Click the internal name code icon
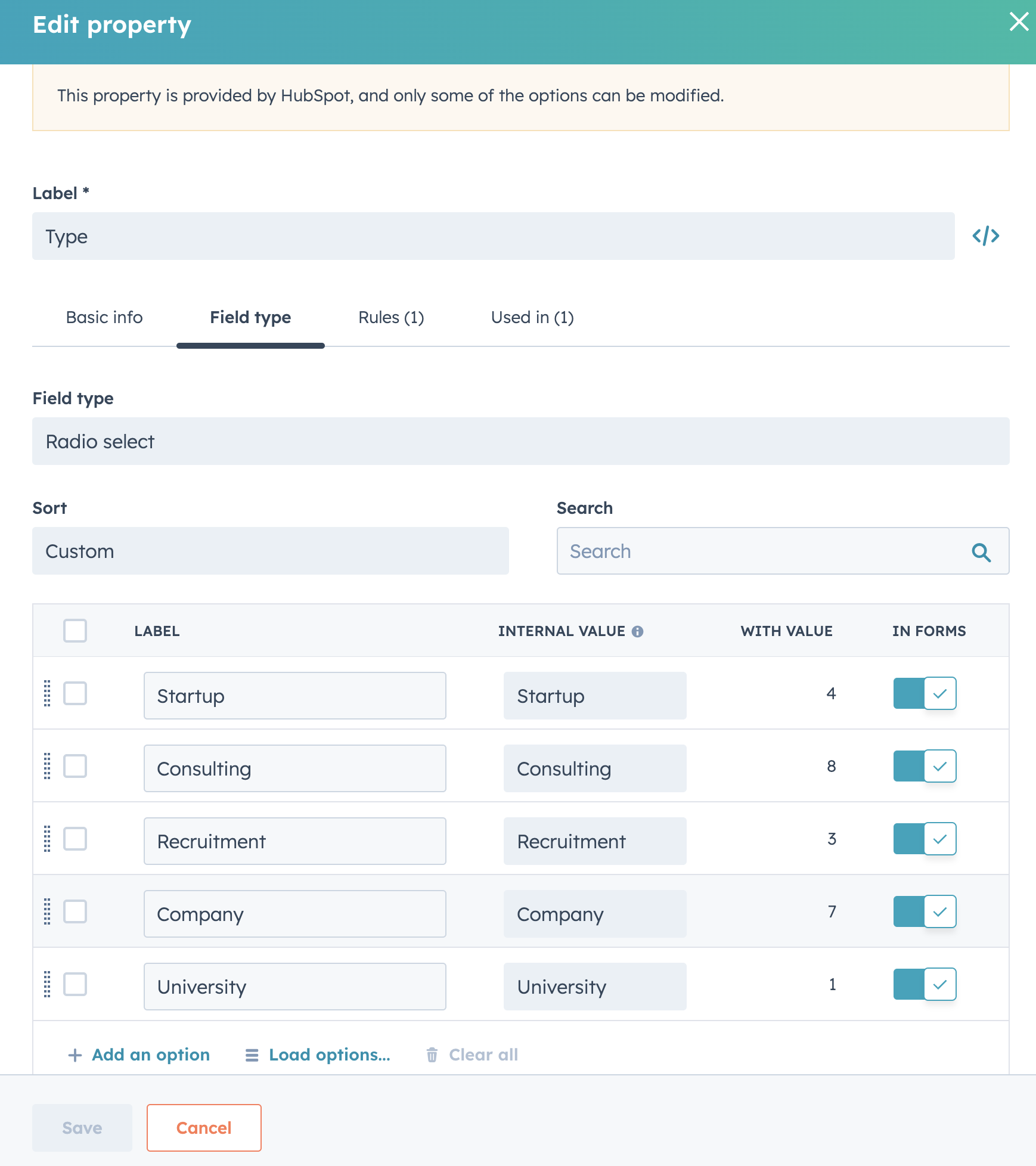 pyautogui.click(x=985, y=236)
